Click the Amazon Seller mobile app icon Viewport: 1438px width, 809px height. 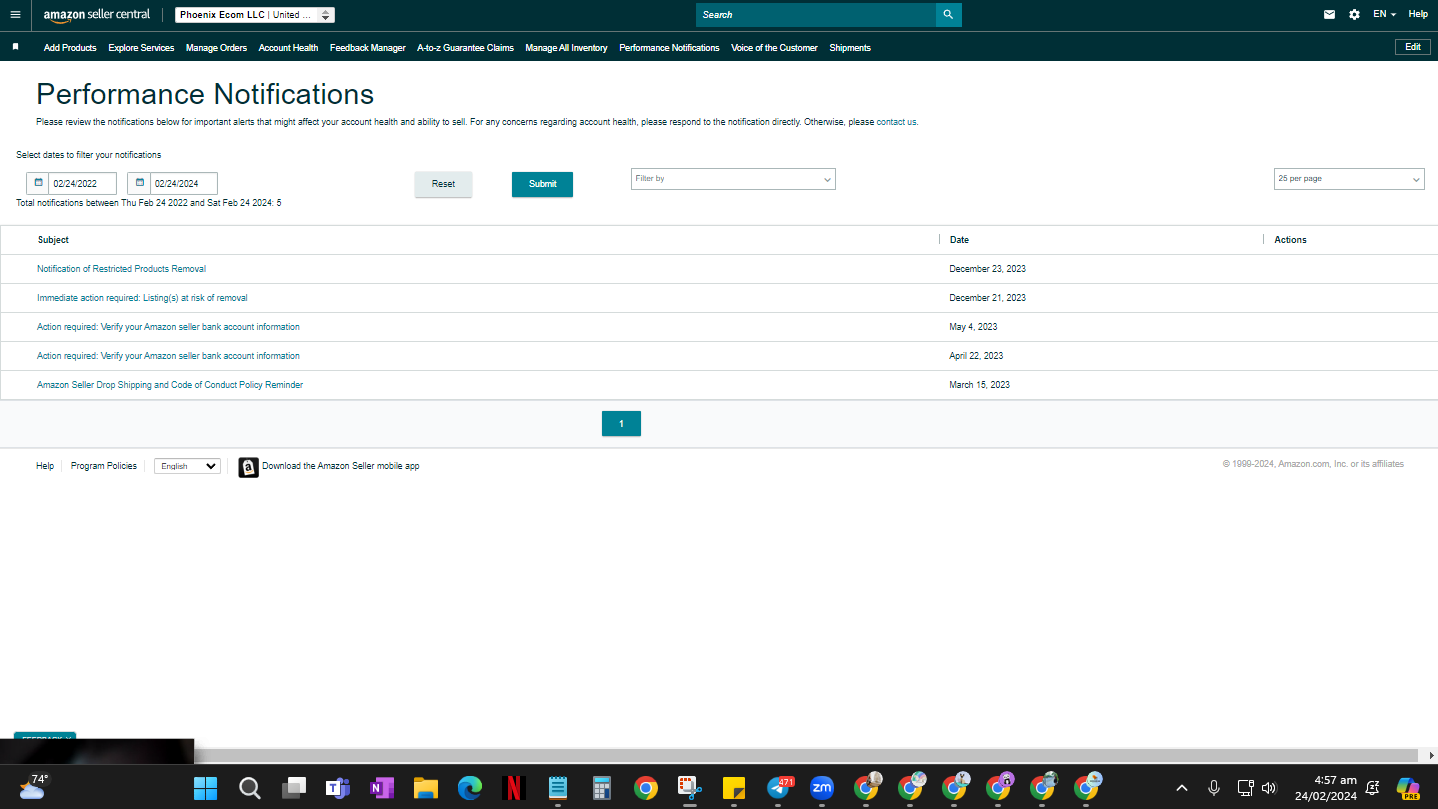click(248, 467)
